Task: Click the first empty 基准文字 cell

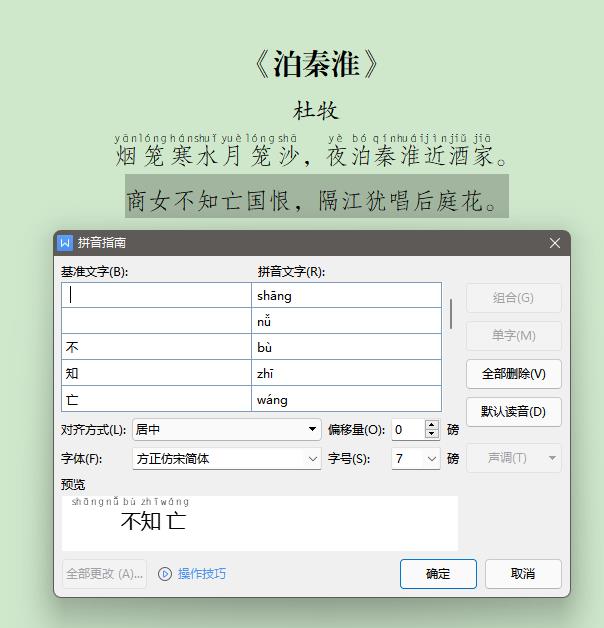Action: pyautogui.click(x=156, y=295)
